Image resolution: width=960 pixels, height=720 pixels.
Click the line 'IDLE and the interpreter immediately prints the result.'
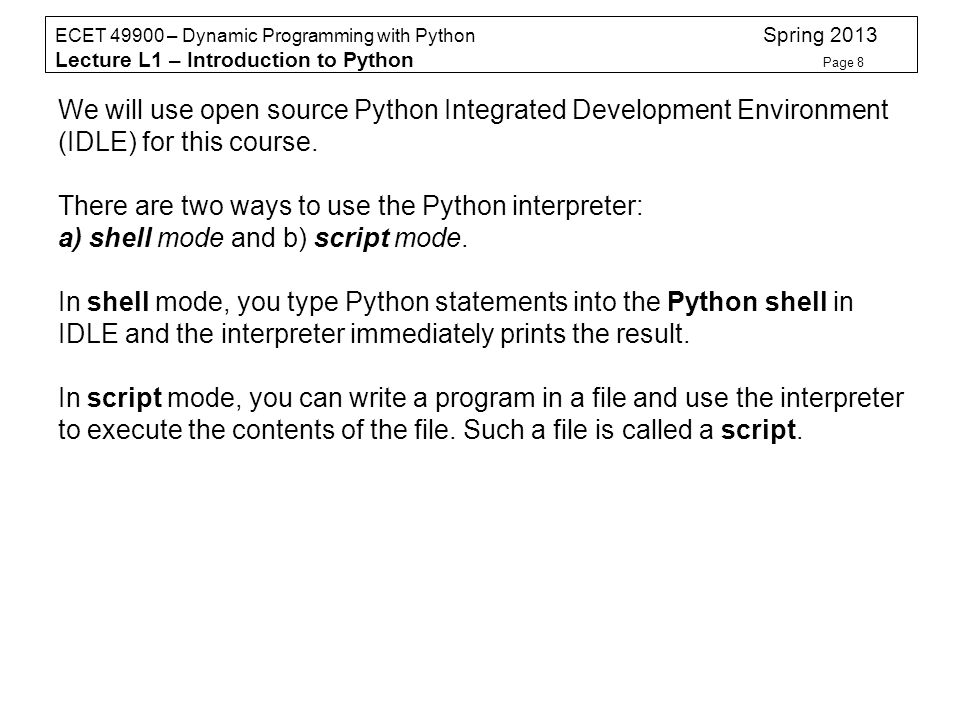(x=374, y=334)
